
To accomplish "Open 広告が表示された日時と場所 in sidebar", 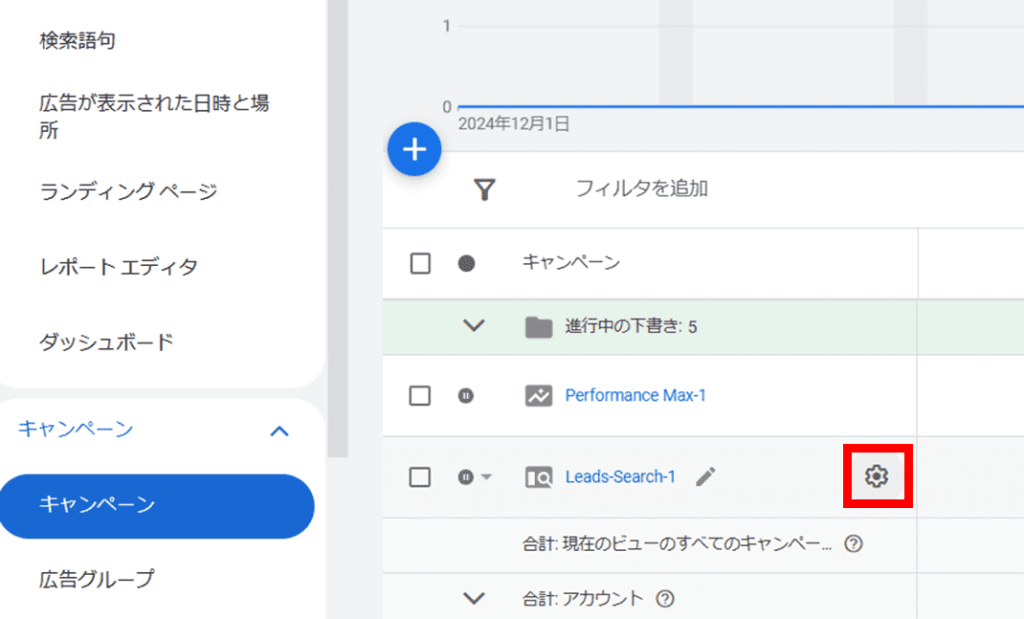I will (x=154, y=116).
